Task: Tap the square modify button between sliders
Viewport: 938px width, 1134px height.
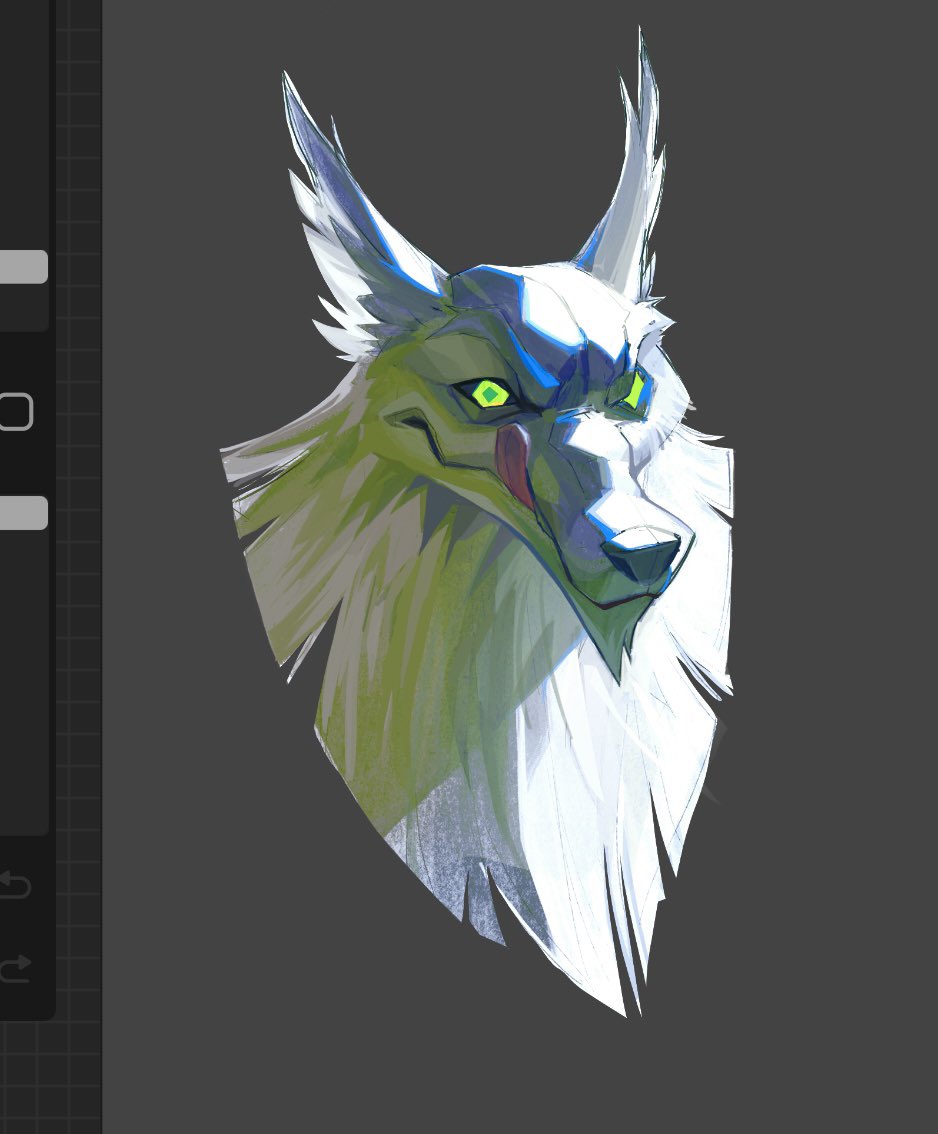Action: click(x=16, y=412)
